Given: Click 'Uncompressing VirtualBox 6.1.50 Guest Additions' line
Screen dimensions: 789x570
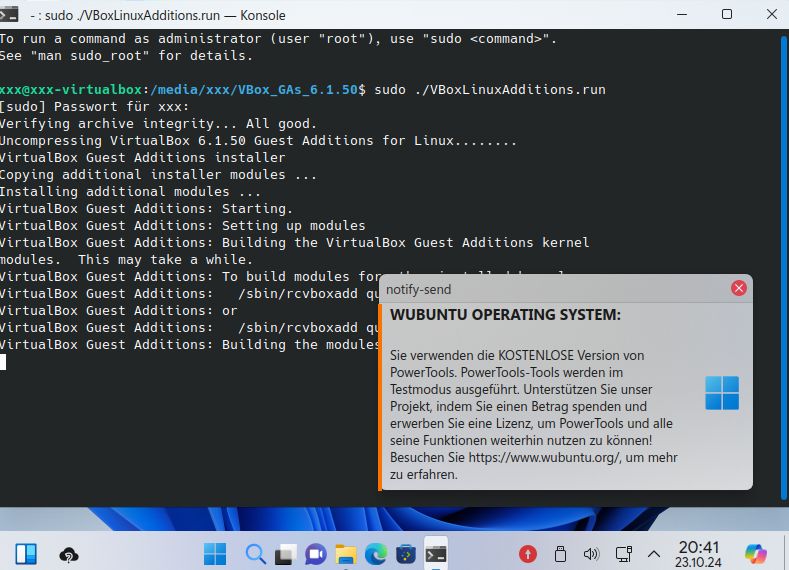Looking at the screenshot, I should [x=258, y=141].
